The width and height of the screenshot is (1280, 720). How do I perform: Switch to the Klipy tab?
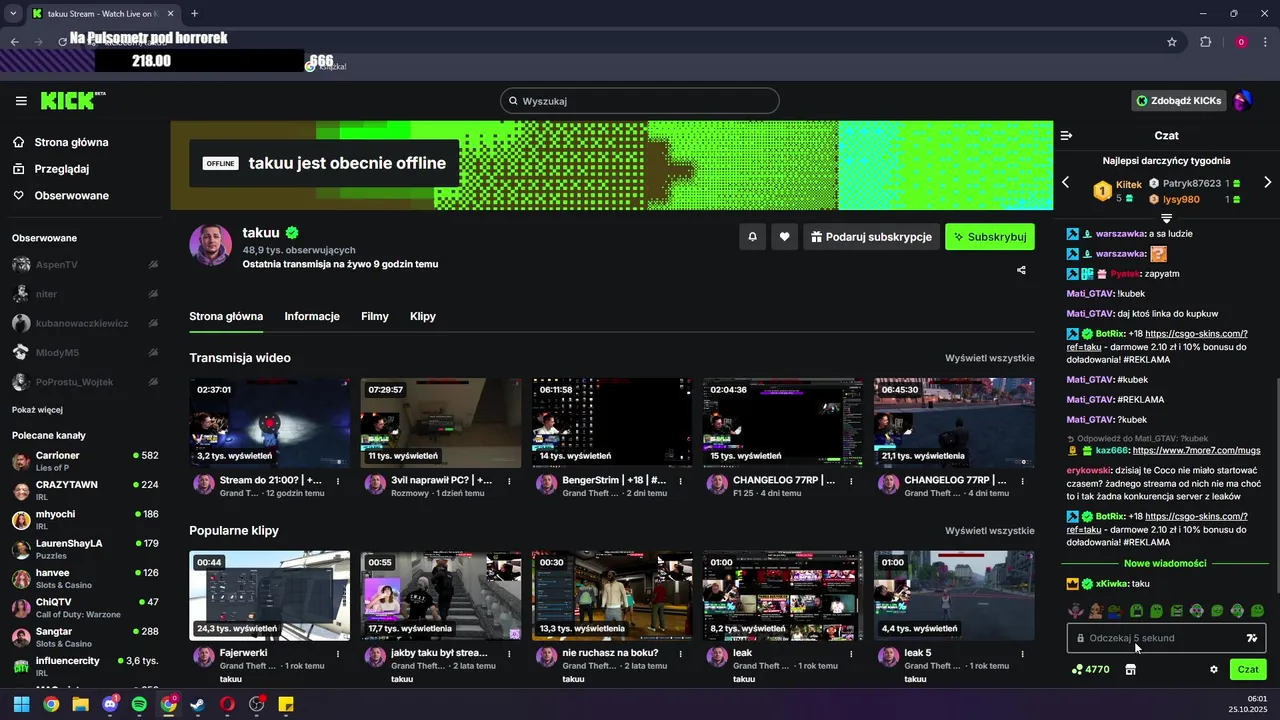pyautogui.click(x=423, y=316)
